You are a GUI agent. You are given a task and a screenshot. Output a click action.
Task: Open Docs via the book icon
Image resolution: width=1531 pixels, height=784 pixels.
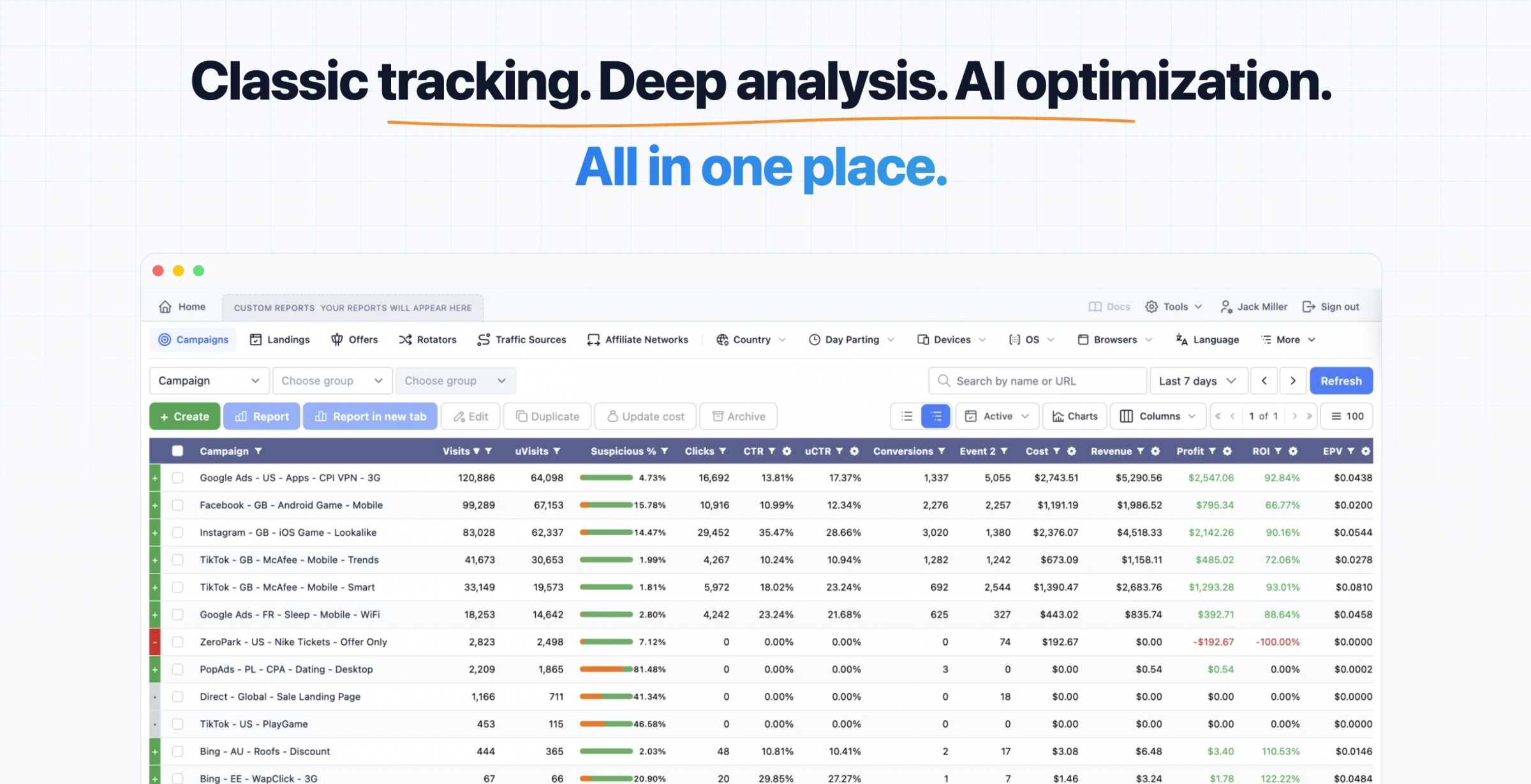1095,307
